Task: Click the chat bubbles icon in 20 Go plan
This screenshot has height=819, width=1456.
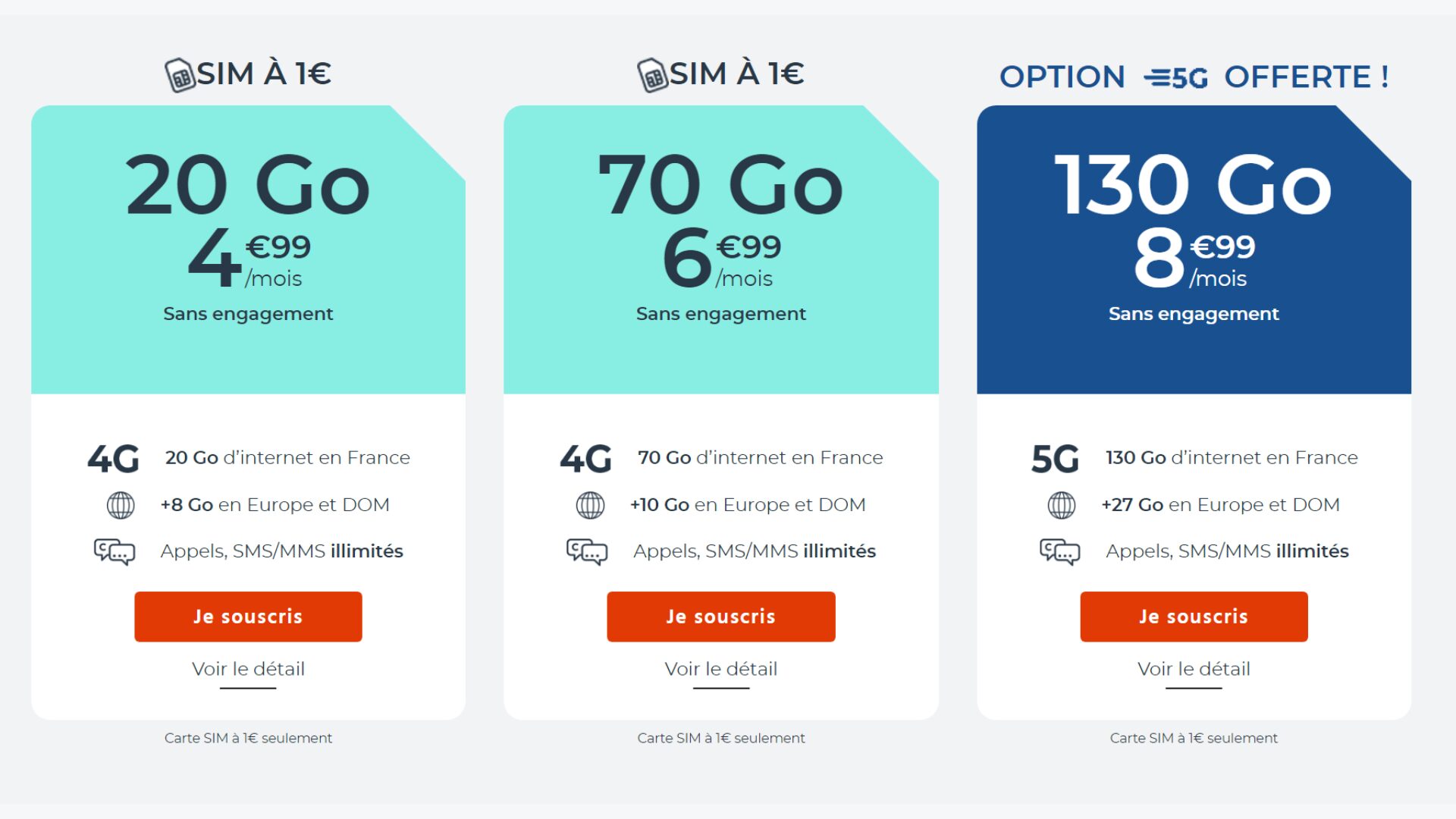Action: pos(115,551)
